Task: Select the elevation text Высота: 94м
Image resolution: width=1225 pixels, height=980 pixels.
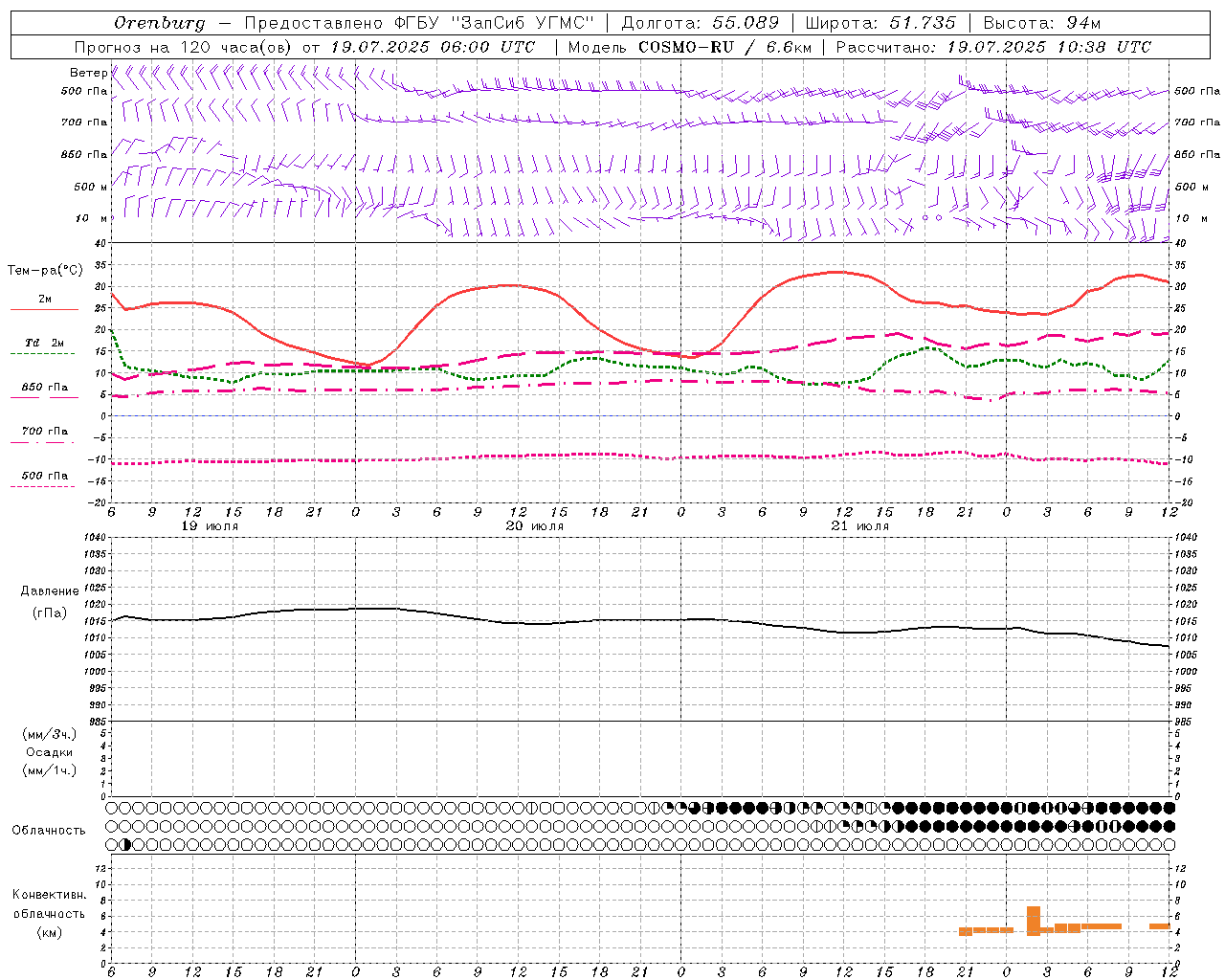Action: point(1042,23)
